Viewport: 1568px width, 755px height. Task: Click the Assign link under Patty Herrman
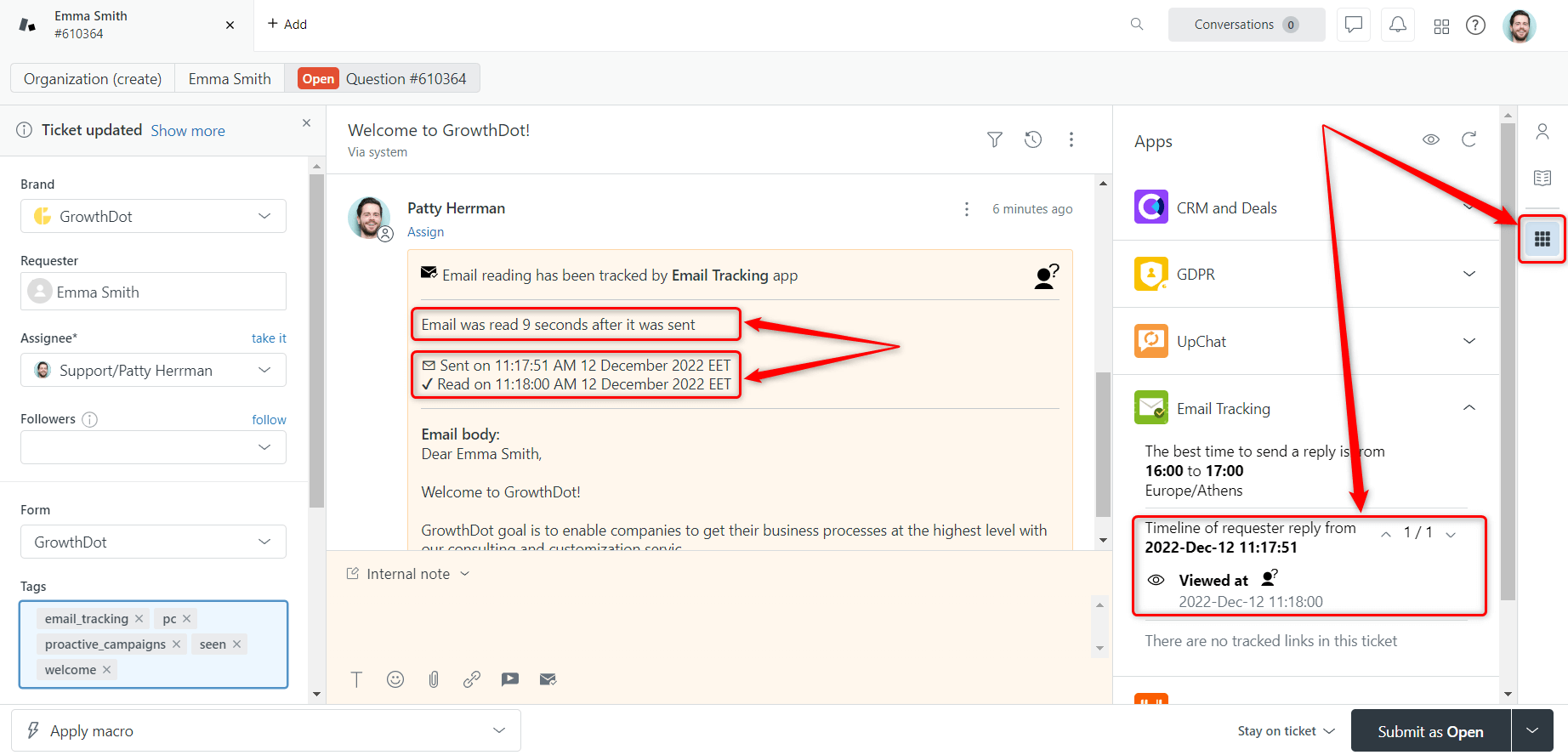425,232
